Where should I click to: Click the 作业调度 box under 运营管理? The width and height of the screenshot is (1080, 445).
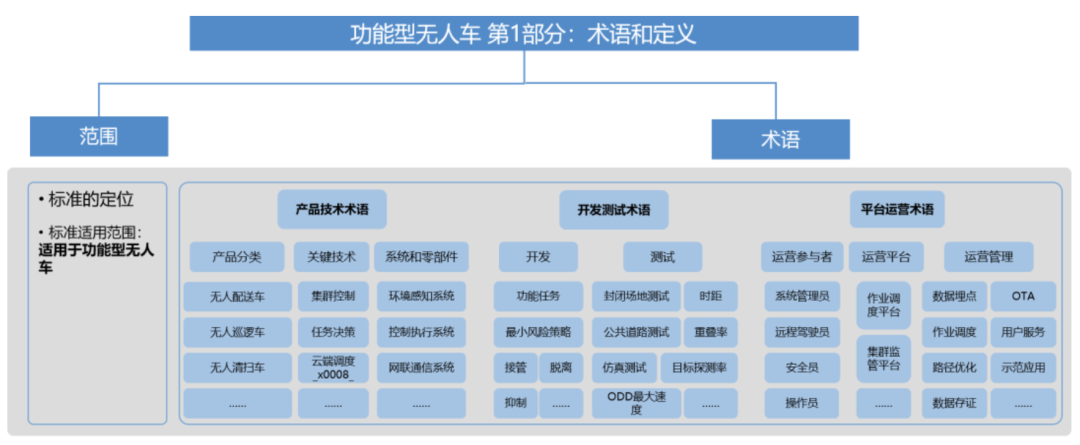point(955,332)
